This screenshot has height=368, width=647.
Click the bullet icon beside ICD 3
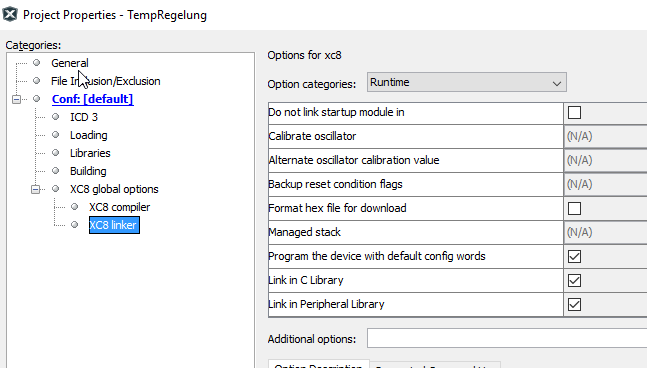coord(56,117)
